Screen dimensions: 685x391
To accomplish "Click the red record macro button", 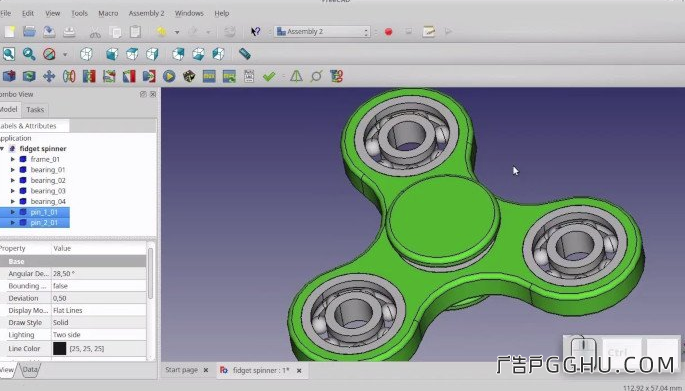I will tap(388, 32).
